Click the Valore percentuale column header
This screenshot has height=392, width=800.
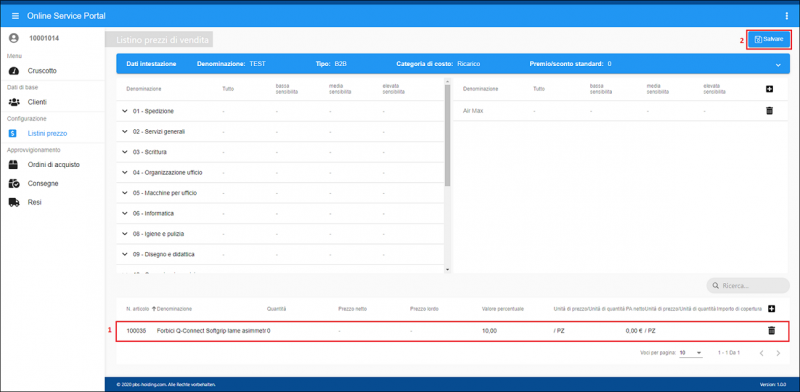click(x=503, y=309)
